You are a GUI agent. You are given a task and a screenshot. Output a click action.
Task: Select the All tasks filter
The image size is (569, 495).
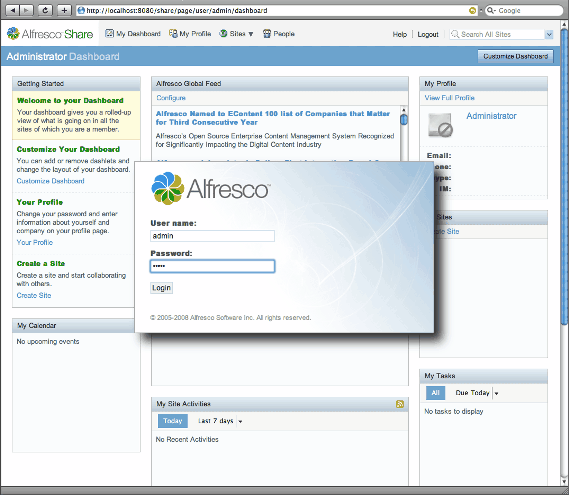click(435, 393)
